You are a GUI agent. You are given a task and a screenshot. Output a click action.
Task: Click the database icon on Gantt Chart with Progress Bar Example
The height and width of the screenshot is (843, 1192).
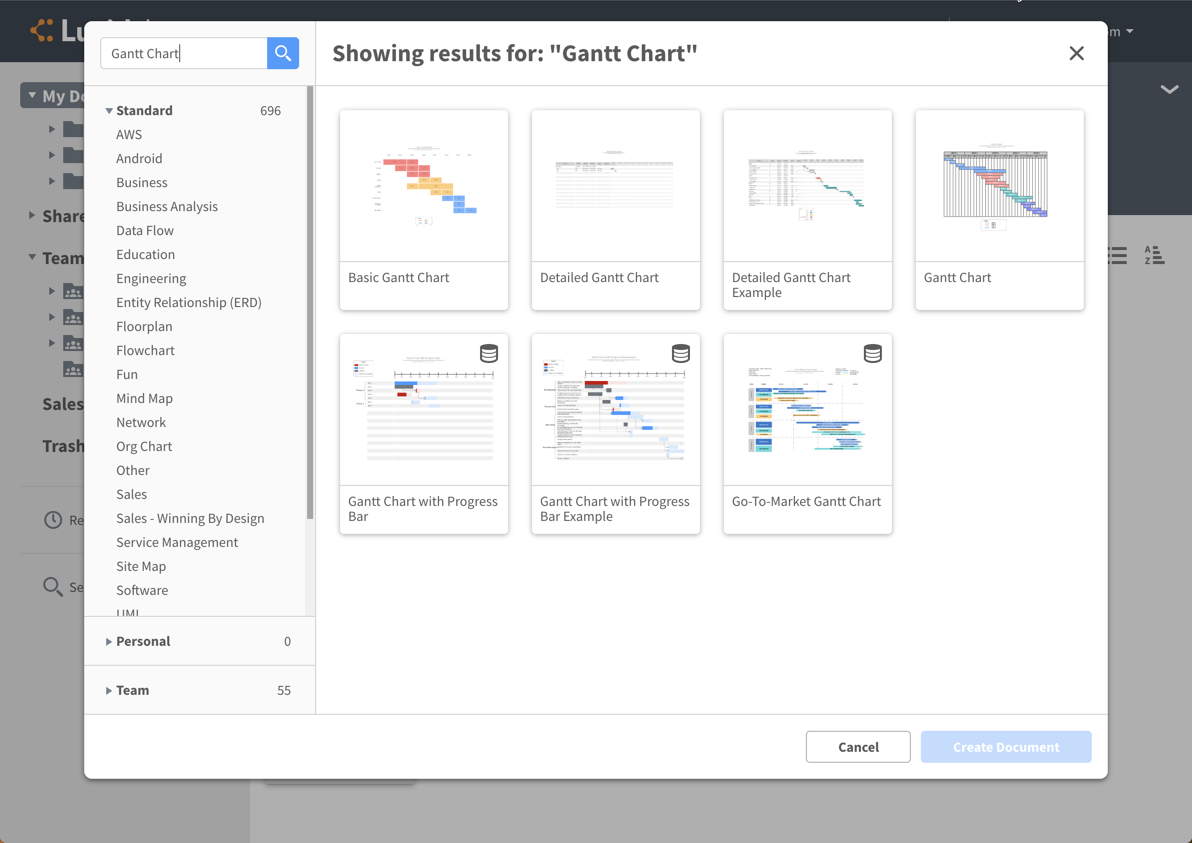[x=680, y=353]
